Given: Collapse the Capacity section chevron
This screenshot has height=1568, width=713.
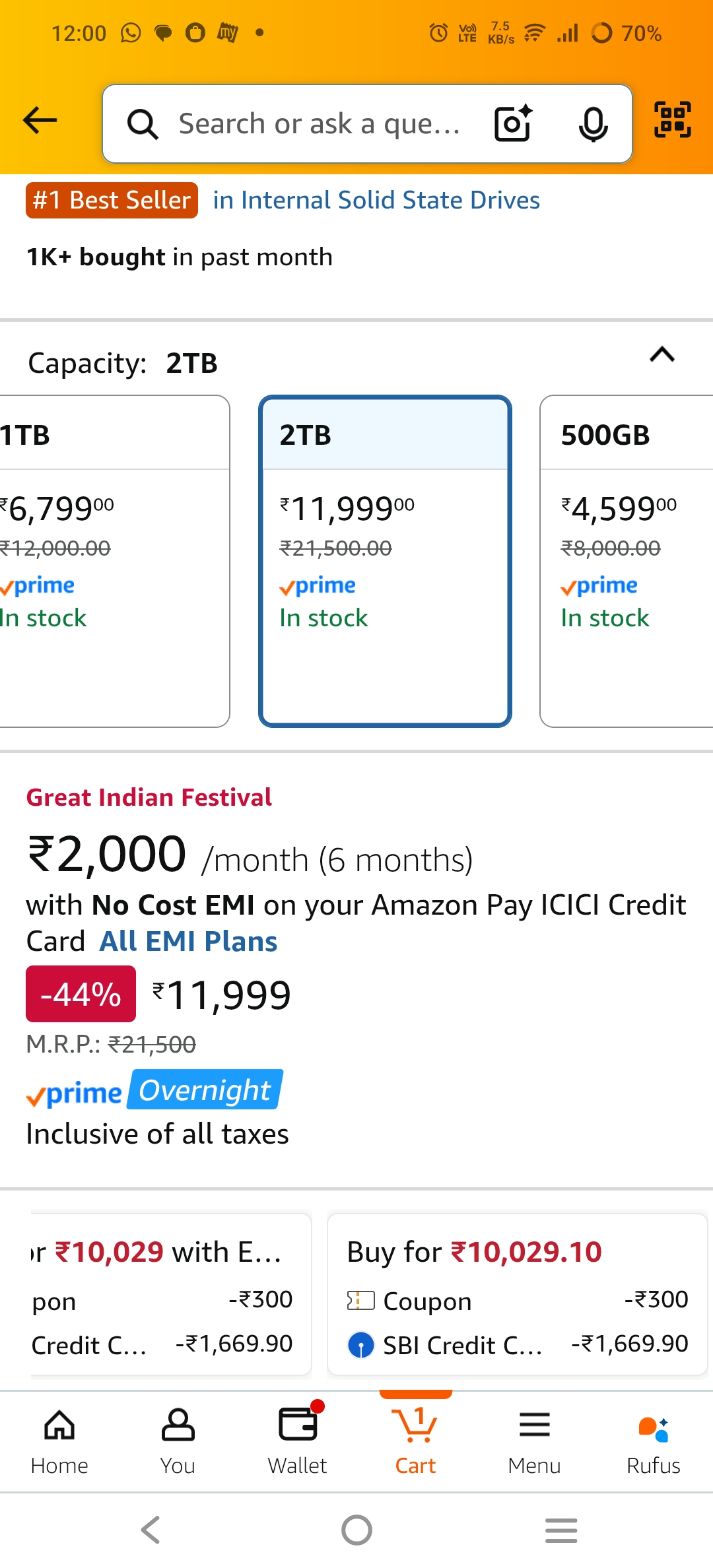Looking at the screenshot, I should coord(662,355).
